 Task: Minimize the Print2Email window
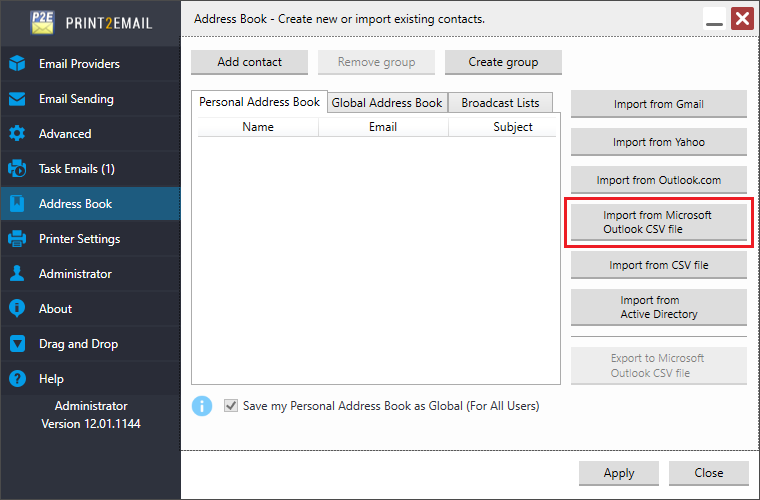click(x=714, y=19)
